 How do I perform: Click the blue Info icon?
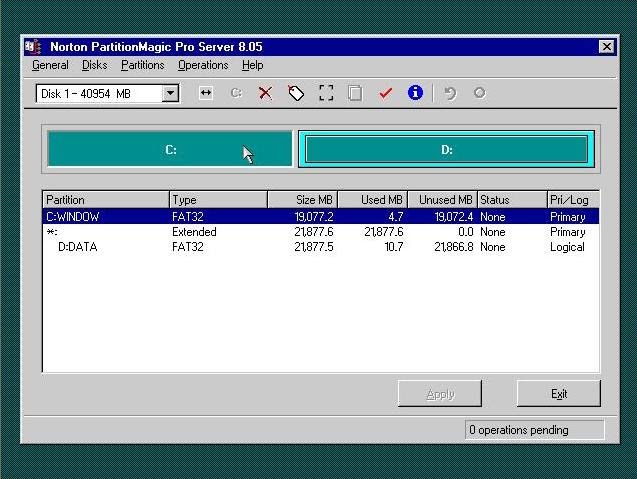coord(415,93)
